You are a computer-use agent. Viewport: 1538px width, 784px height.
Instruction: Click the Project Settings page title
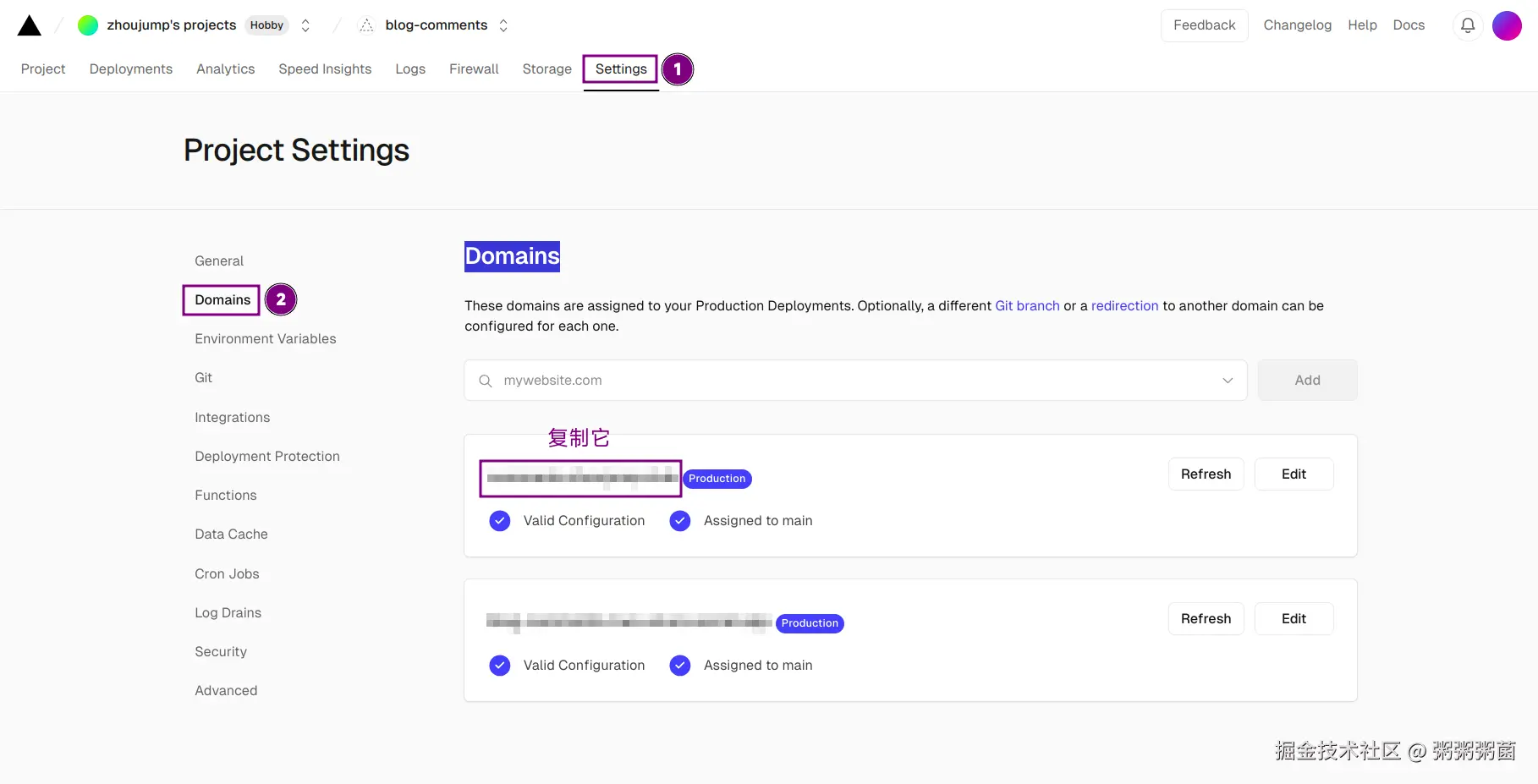click(296, 151)
